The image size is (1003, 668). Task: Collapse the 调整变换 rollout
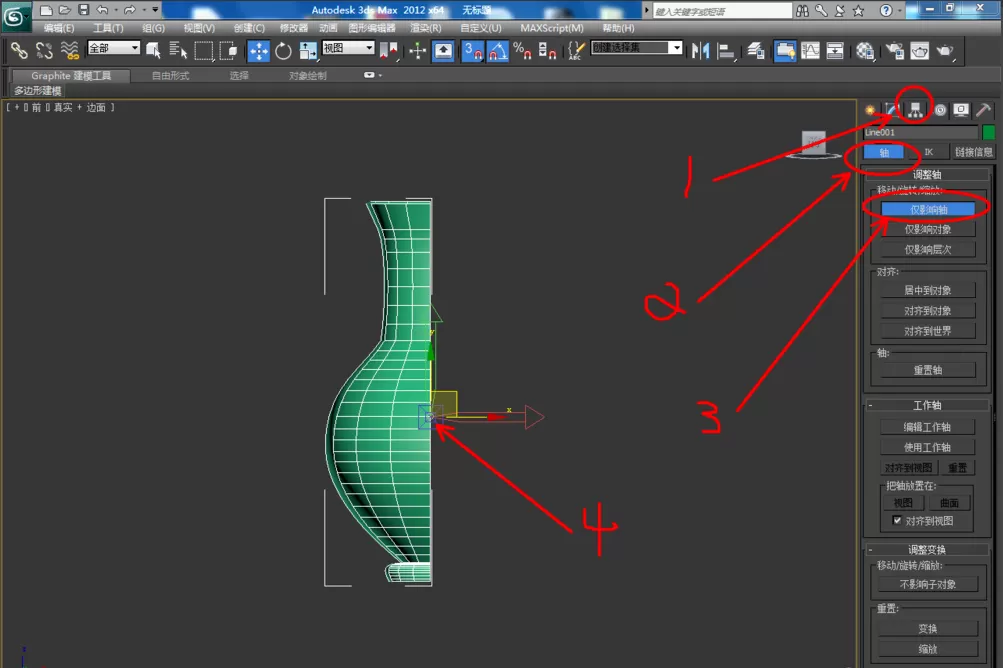(871, 550)
